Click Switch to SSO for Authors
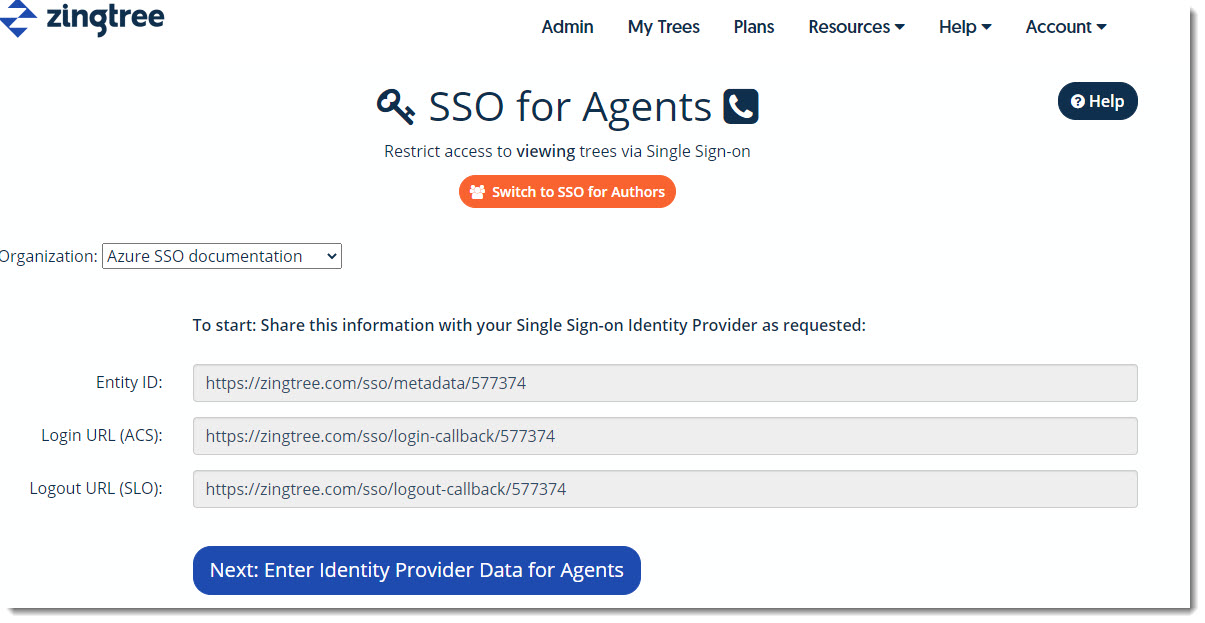Screen dimensions: 1205x623 (x=567, y=191)
